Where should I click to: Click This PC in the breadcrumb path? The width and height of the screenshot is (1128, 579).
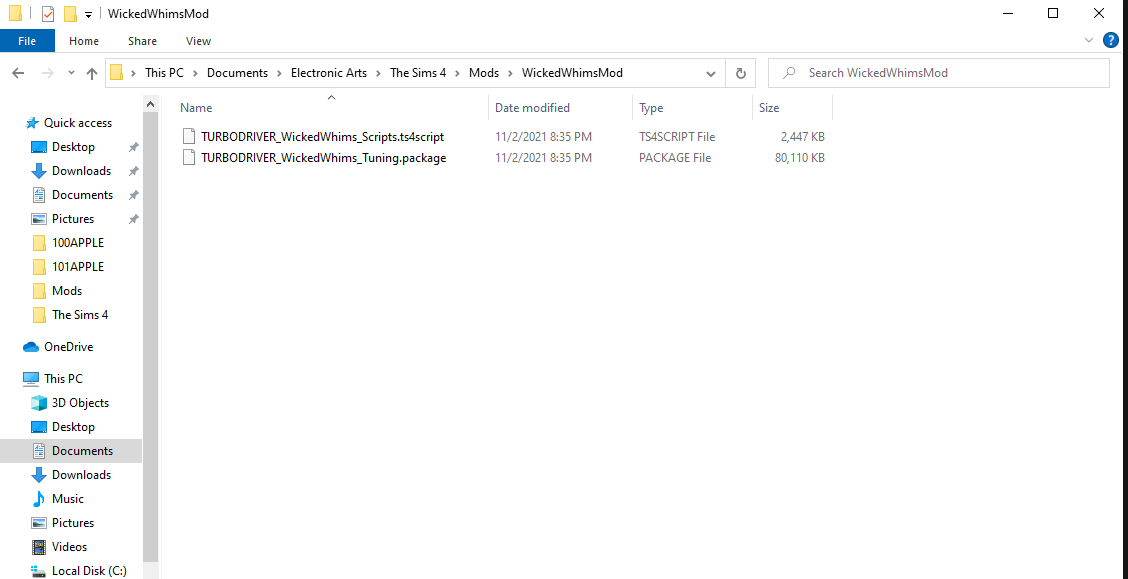[x=164, y=73]
